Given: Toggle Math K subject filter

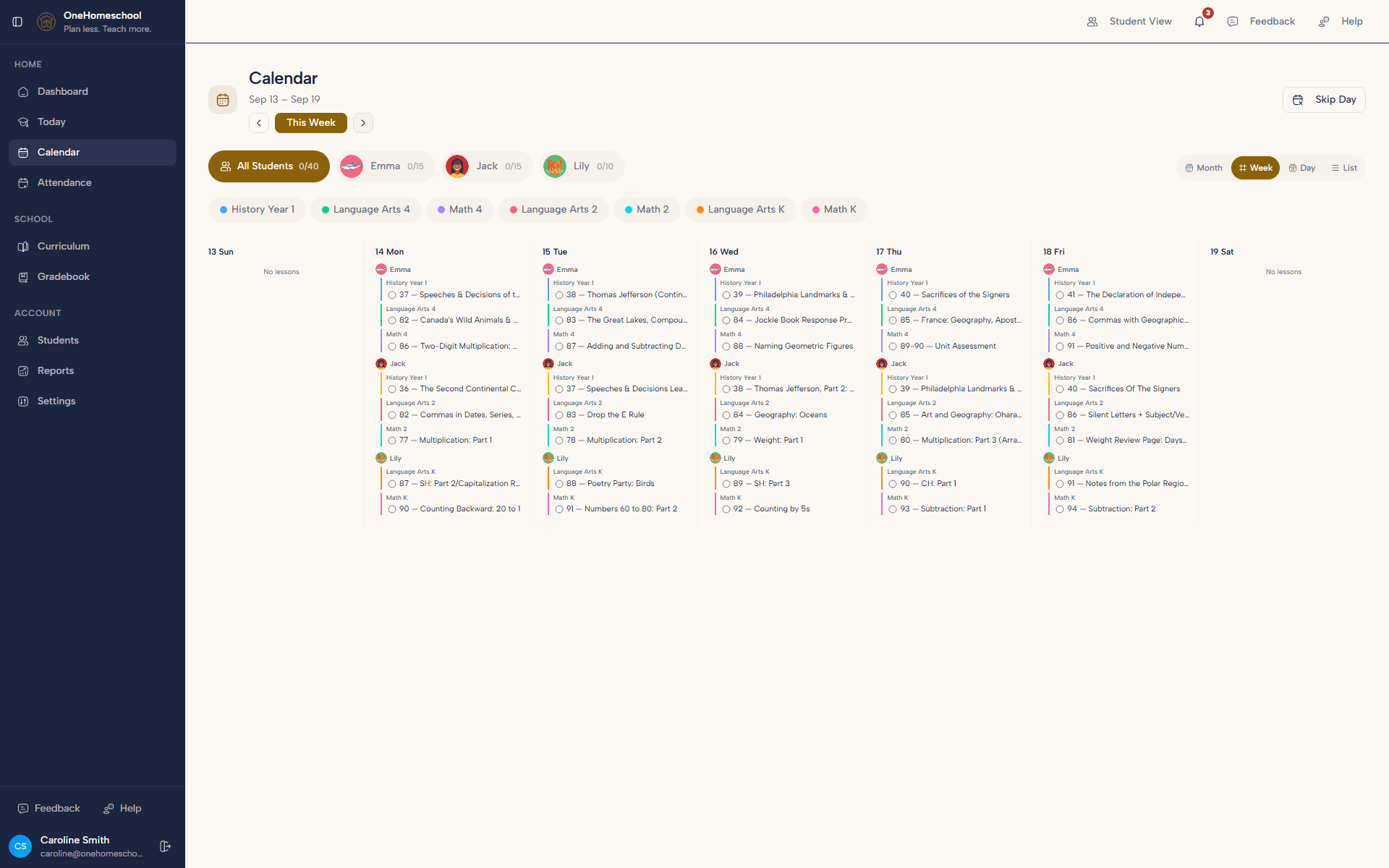Looking at the screenshot, I should 834,210.
